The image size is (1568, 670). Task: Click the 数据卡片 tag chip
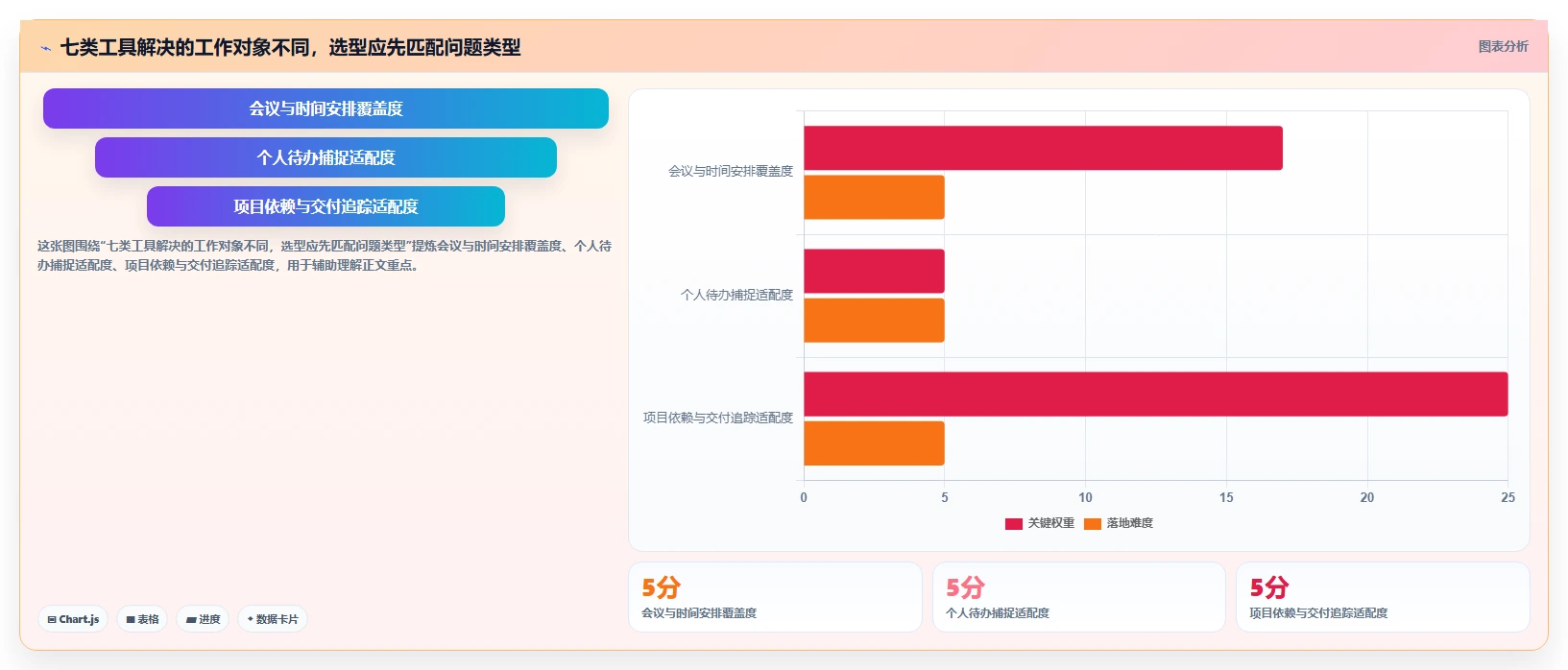pos(273,619)
